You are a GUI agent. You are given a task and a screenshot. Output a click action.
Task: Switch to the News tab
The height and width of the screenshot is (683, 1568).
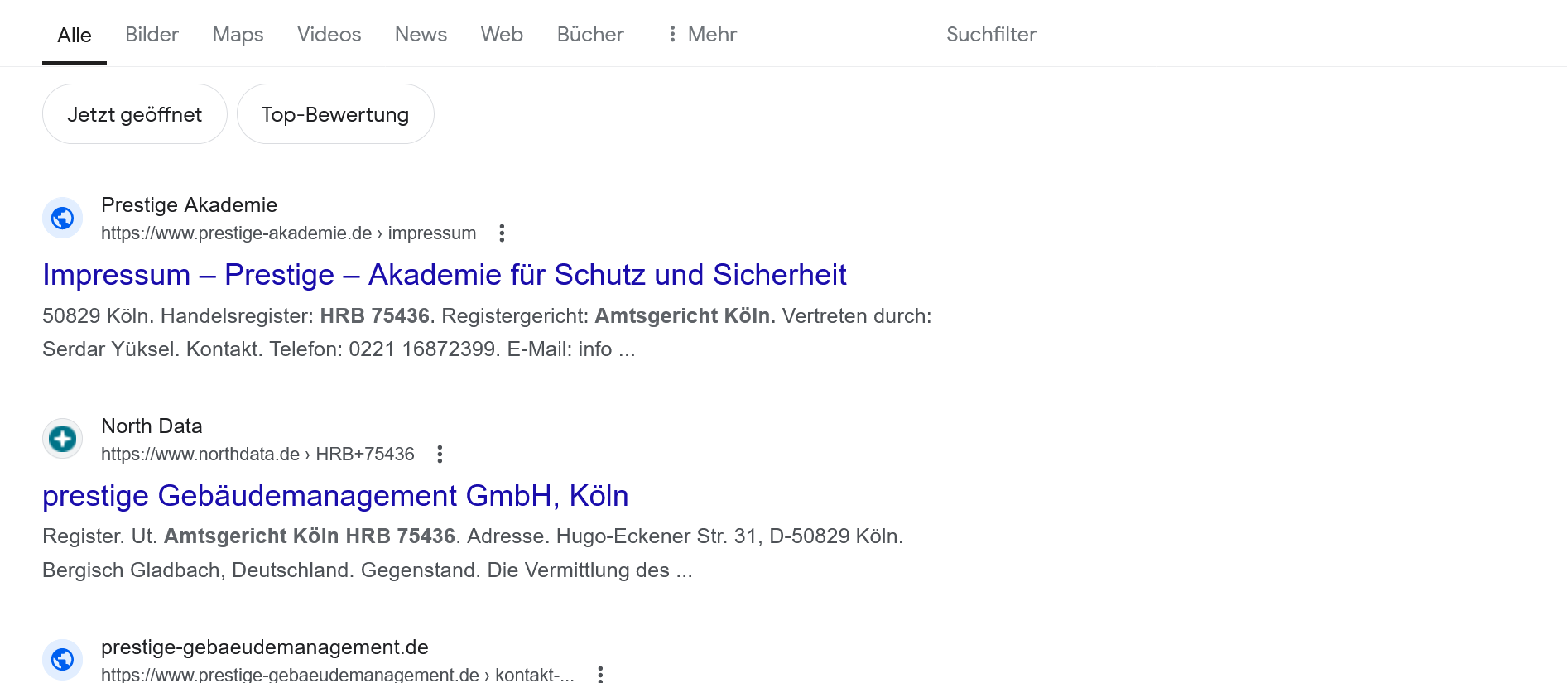point(421,35)
